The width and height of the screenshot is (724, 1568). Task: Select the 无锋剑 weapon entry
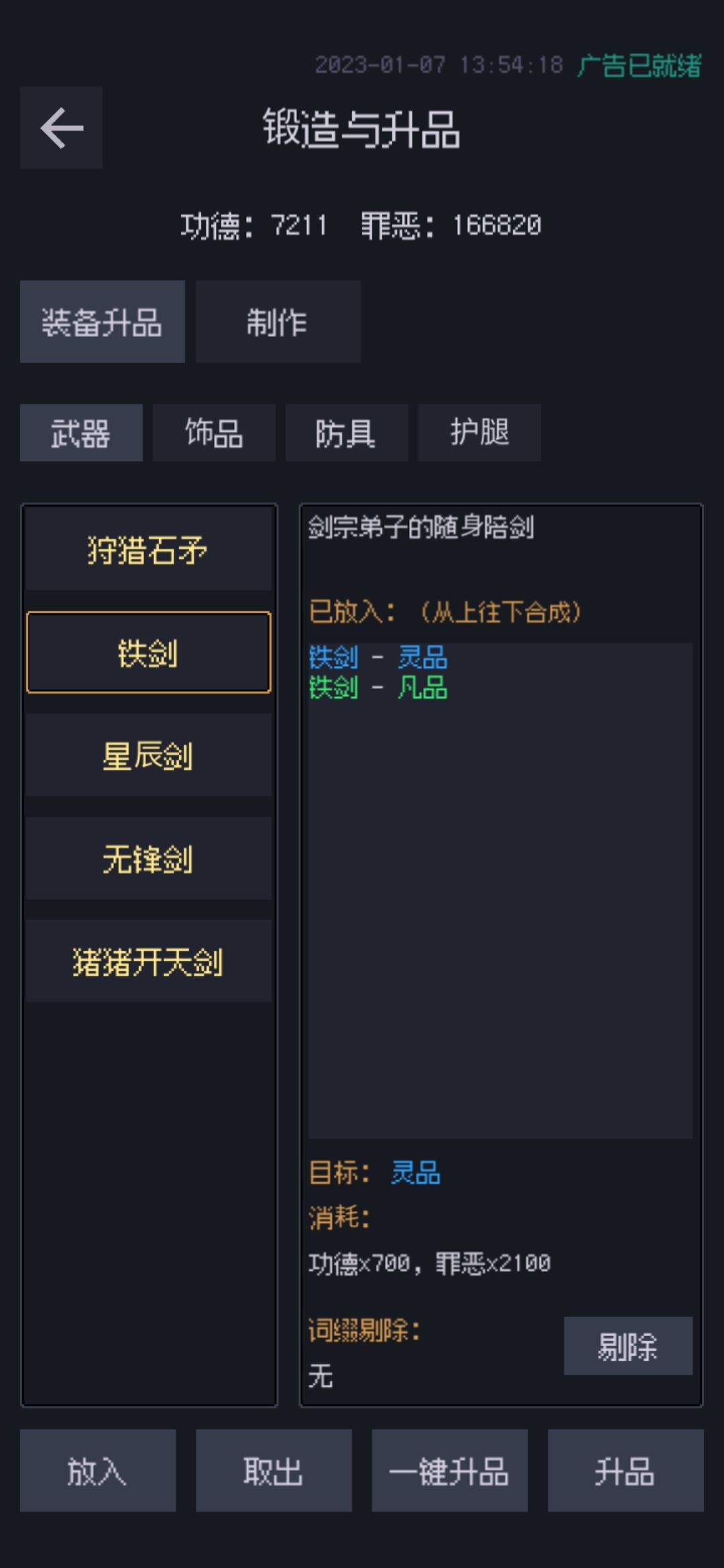(148, 858)
